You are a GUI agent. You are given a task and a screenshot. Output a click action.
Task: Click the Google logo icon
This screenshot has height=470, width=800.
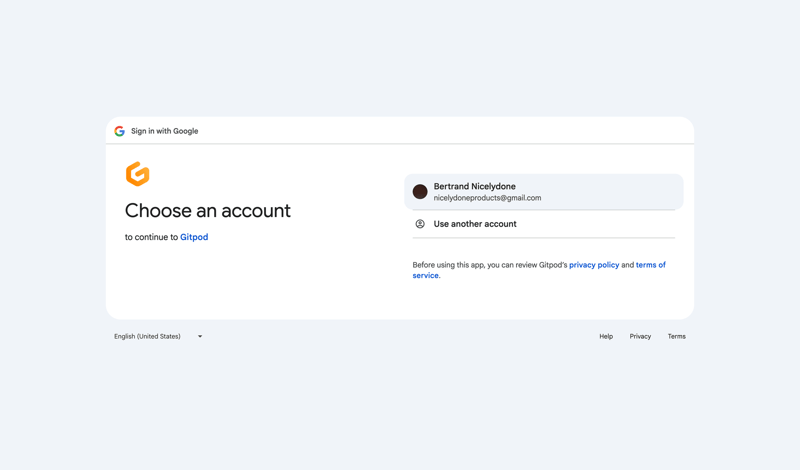119,131
